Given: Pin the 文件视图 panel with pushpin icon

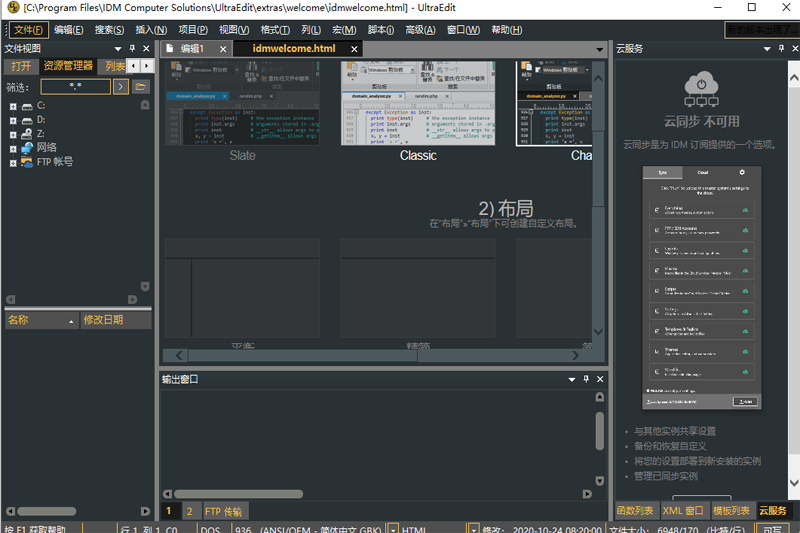Looking at the screenshot, I should (x=133, y=48).
